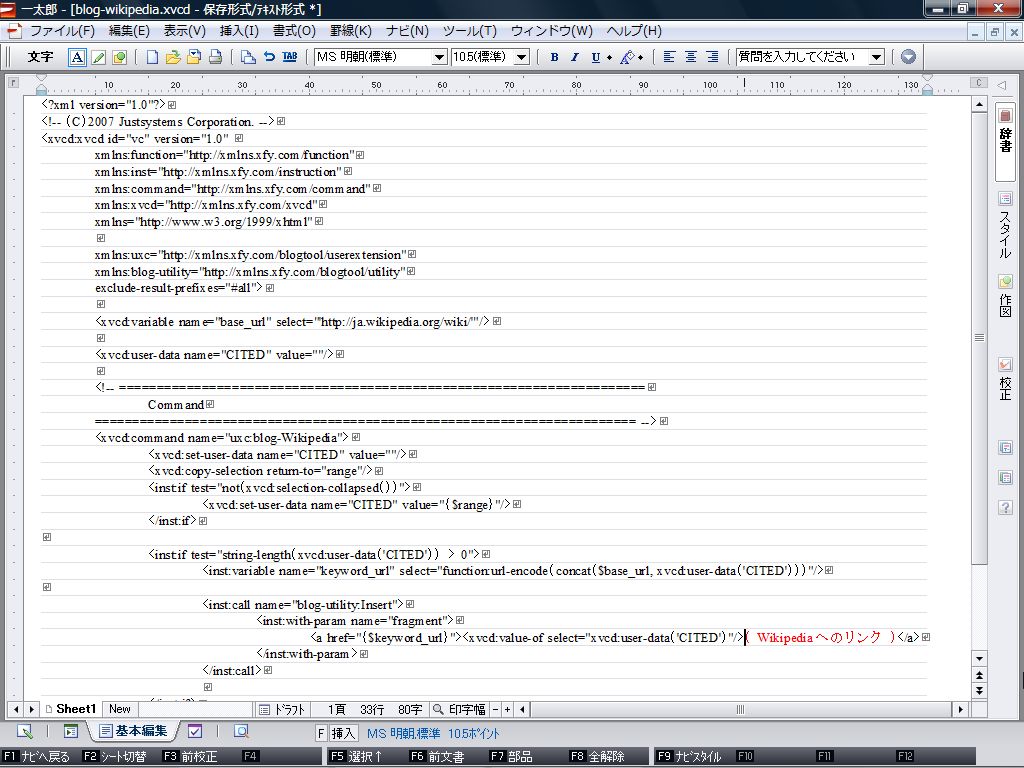This screenshot has width=1024, height=768.
Task: Click the side panel help question-mark icon
Action: (1006, 507)
